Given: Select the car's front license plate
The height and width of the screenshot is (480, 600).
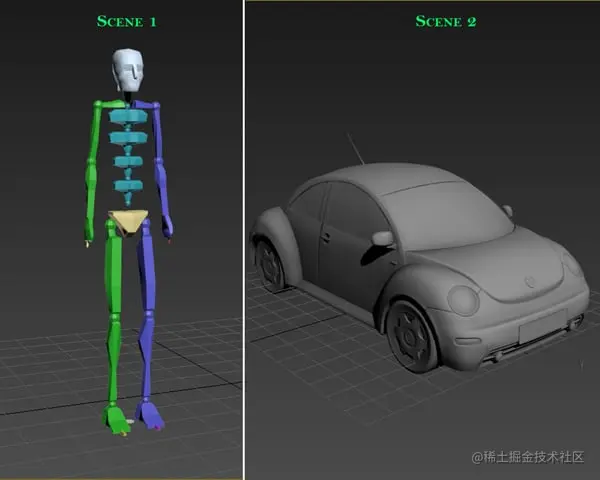Looking at the screenshot, I should click(x=543, y=326).
